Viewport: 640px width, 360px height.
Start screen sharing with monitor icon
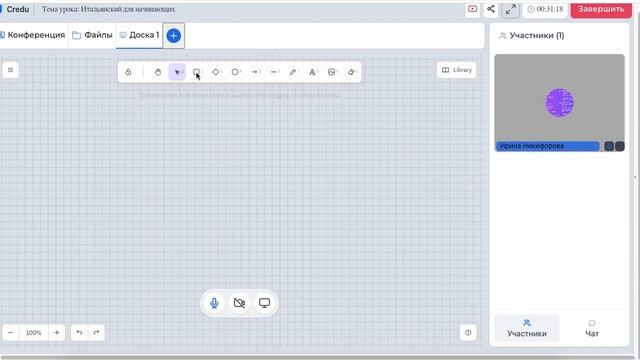click(x=264, y=303)
